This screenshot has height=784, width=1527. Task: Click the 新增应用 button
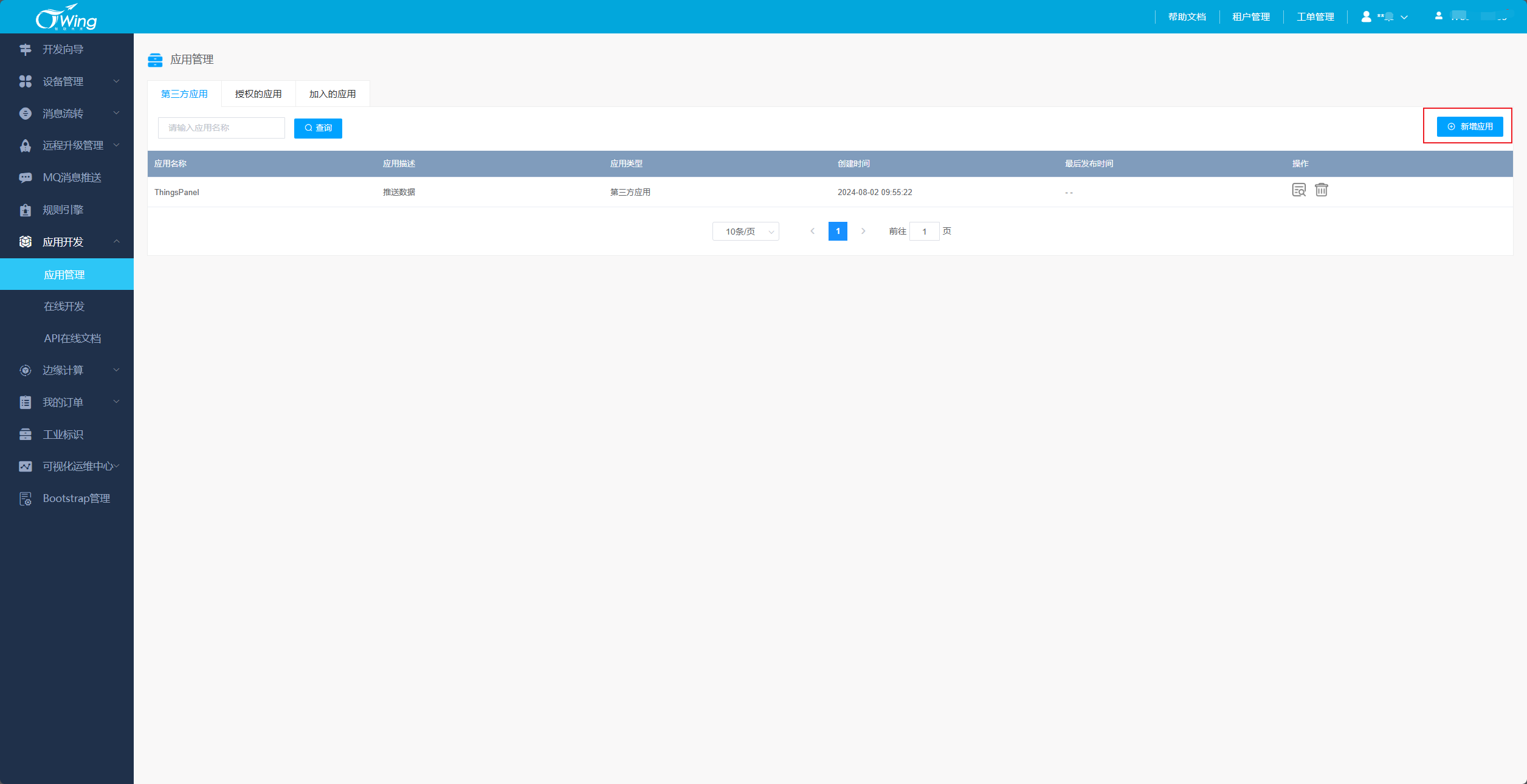pyautogui.click(x=1469, y=126)
